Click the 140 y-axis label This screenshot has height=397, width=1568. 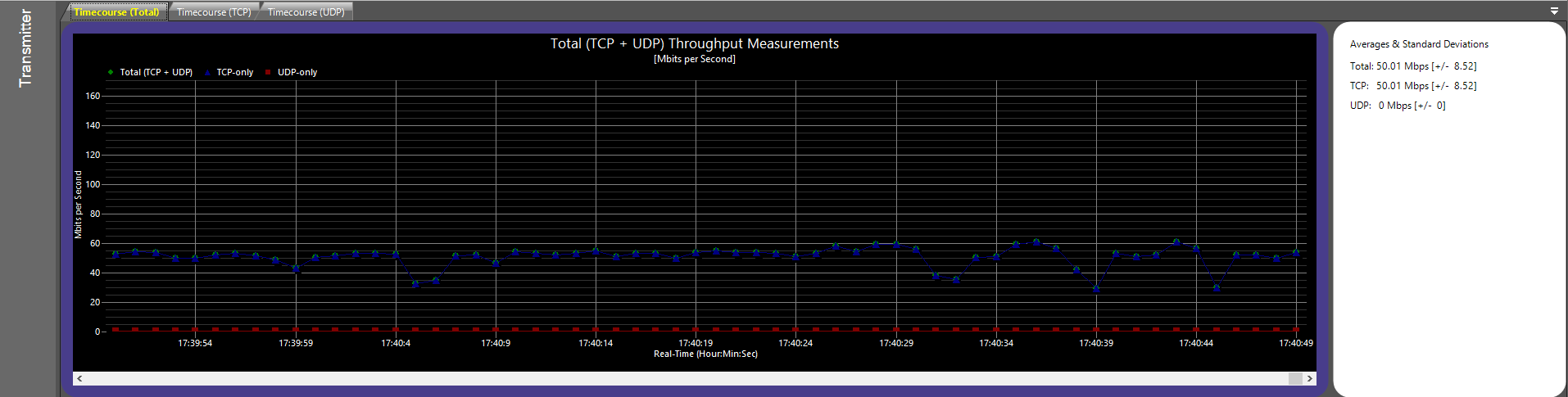tap(93, 125)
